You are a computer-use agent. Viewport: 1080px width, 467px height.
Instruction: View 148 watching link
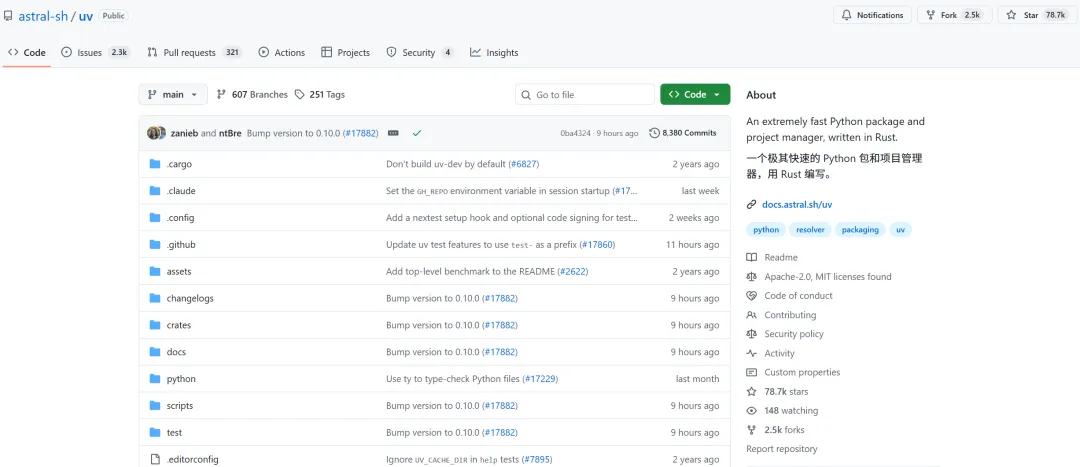click(x=782, y=411)
